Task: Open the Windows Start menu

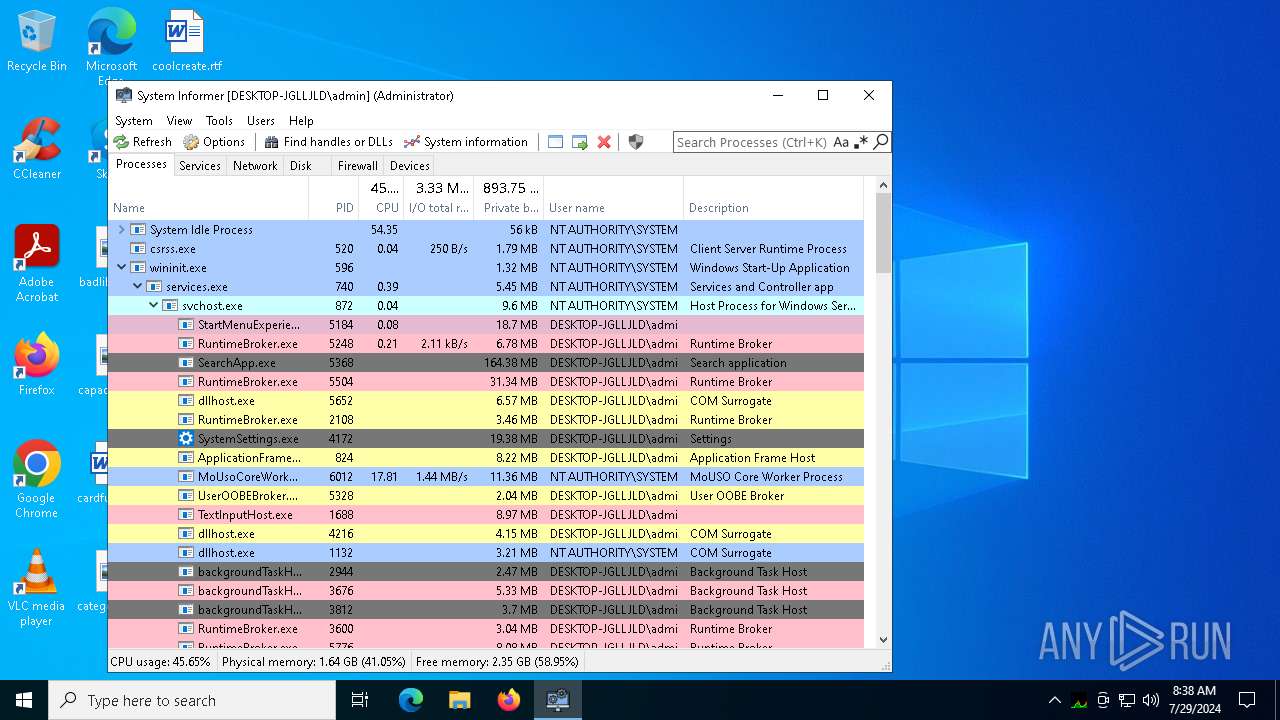Action: point(24,700)
